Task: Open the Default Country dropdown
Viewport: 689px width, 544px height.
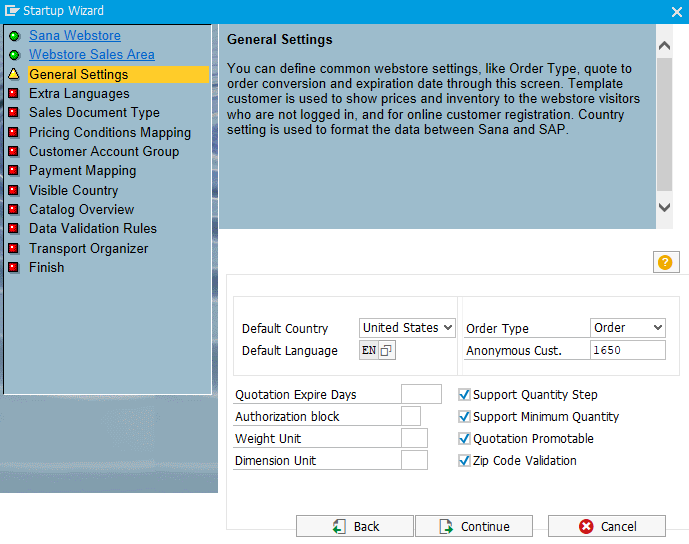Action: coord(407,328)
